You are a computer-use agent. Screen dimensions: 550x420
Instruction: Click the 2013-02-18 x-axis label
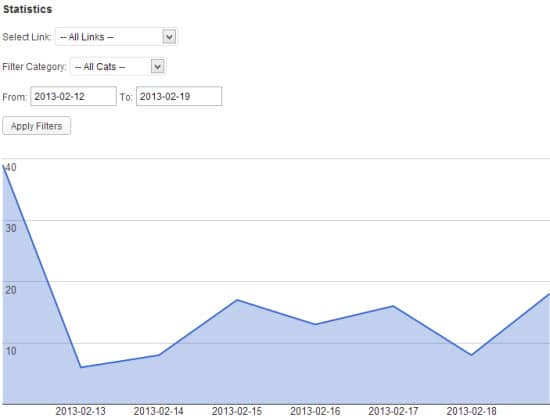pos(471,411)
